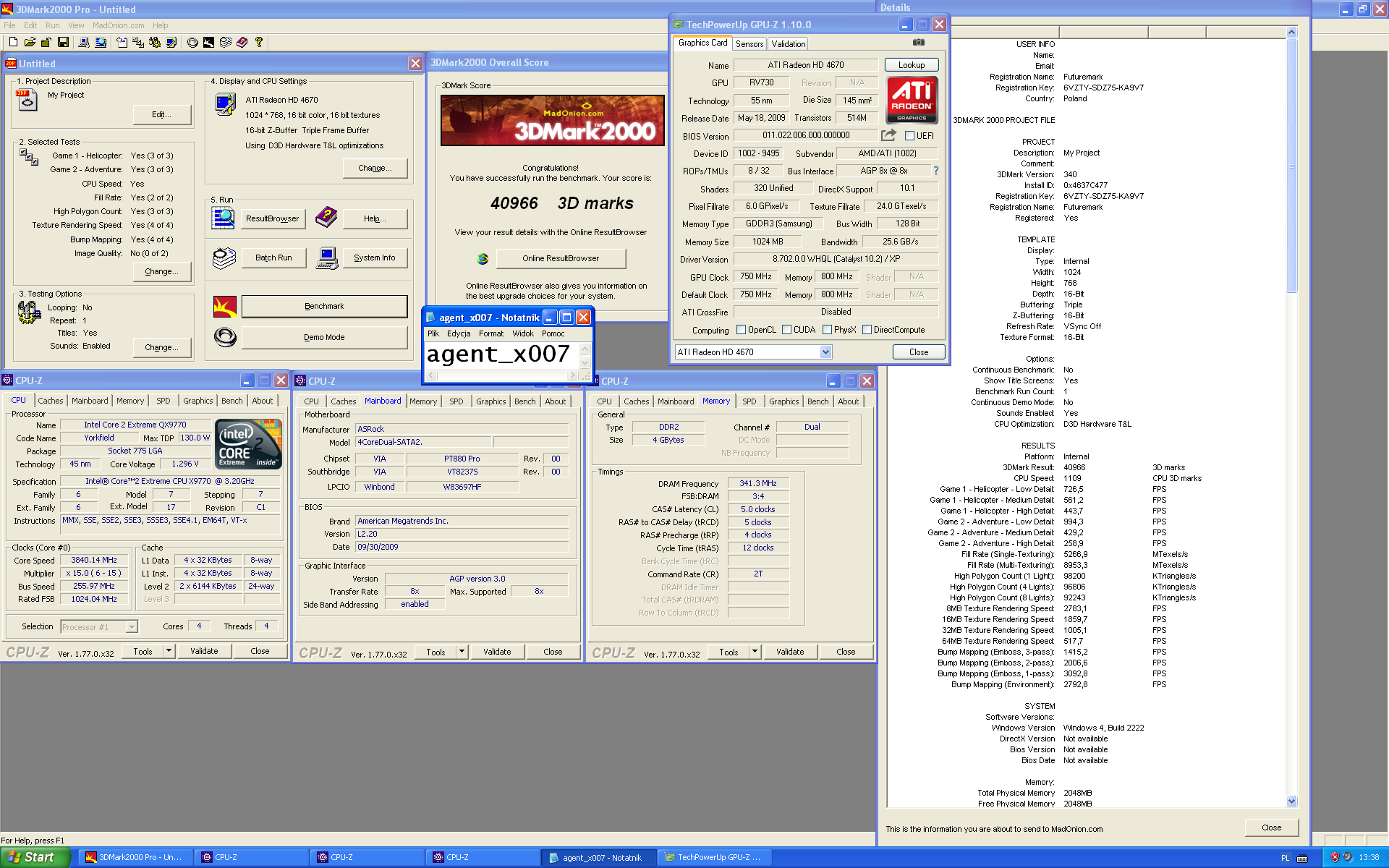This screenshot has width=1389, height=868.
Task: Click GPU-Z camera screenshot icon
Action: click(x=918, y=43)
